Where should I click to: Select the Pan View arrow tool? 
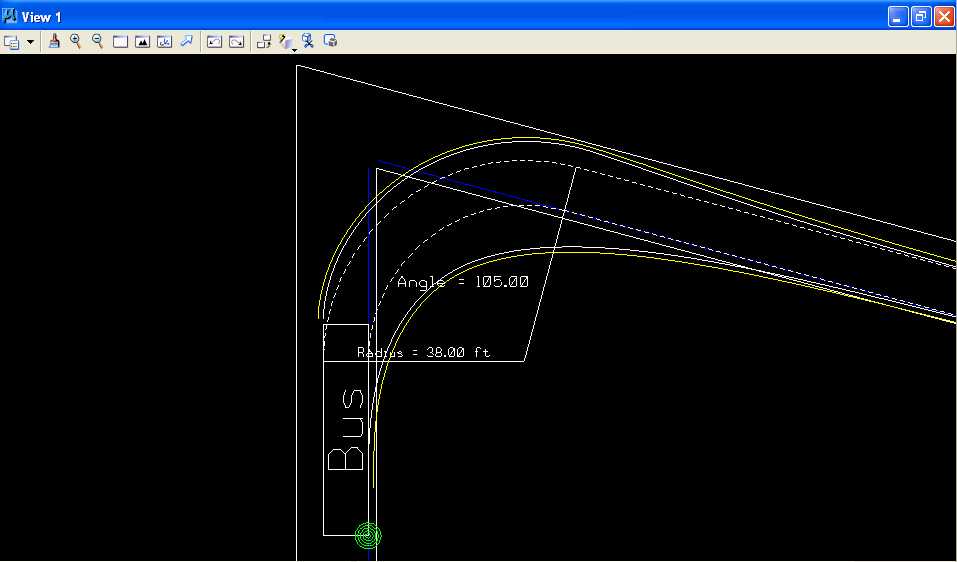(186, 42)
